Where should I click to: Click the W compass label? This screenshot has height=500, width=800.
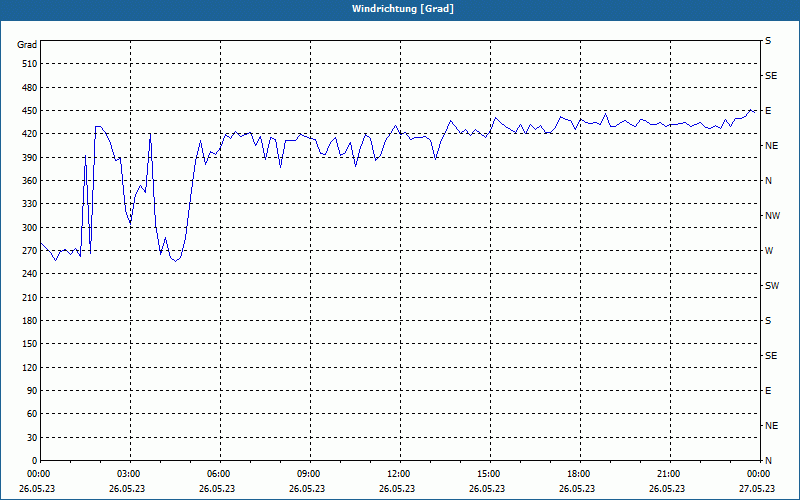[769, 251]
